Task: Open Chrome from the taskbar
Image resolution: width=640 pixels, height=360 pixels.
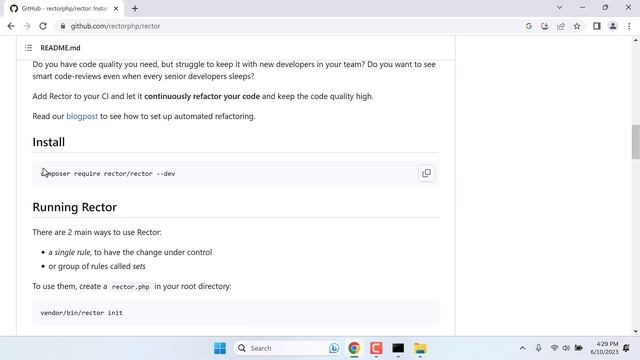Action: click(x=354, y=348)
